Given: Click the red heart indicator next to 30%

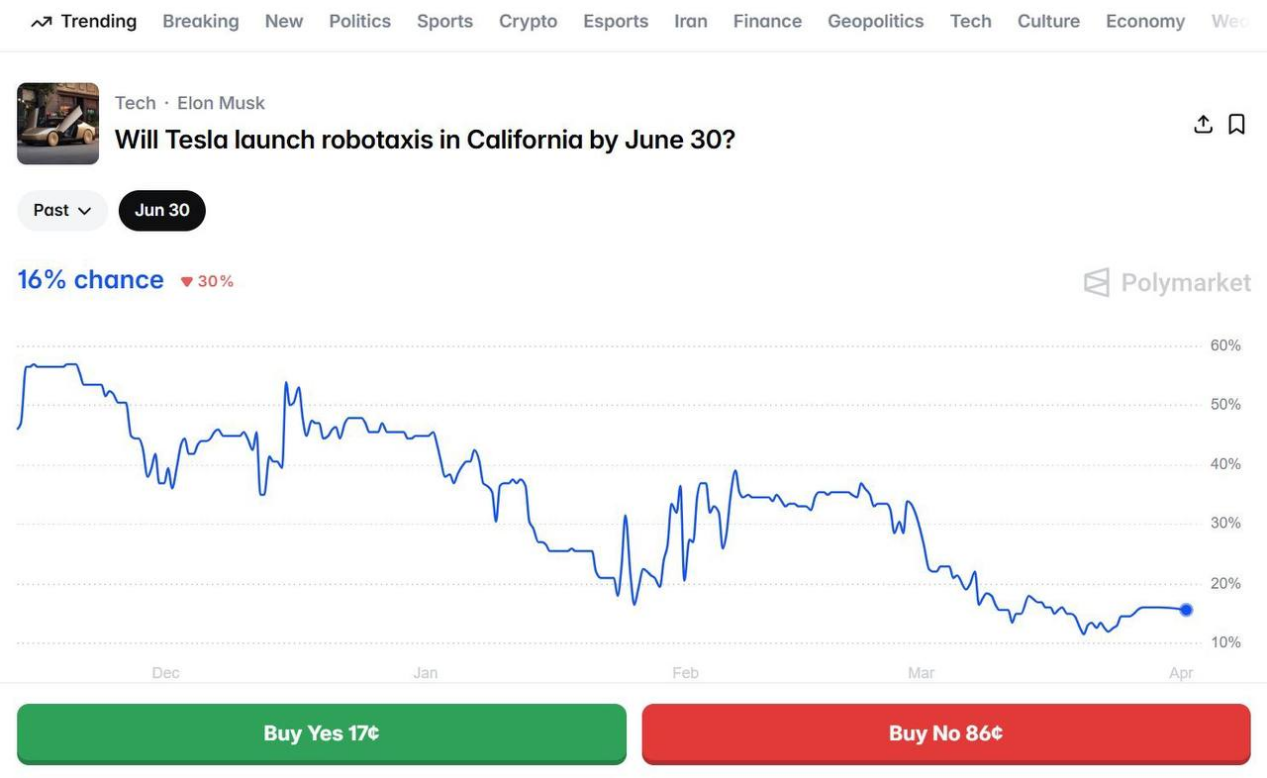Looking at the screenshot, I should [188, 281].
